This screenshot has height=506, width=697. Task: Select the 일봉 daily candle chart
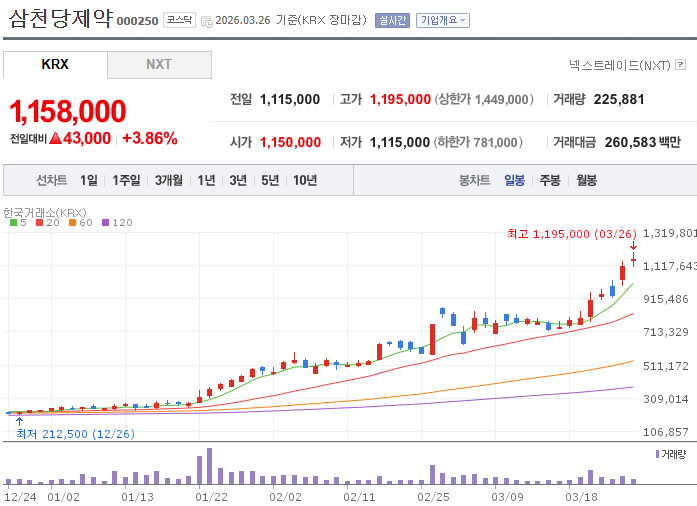tap(514, 180)
